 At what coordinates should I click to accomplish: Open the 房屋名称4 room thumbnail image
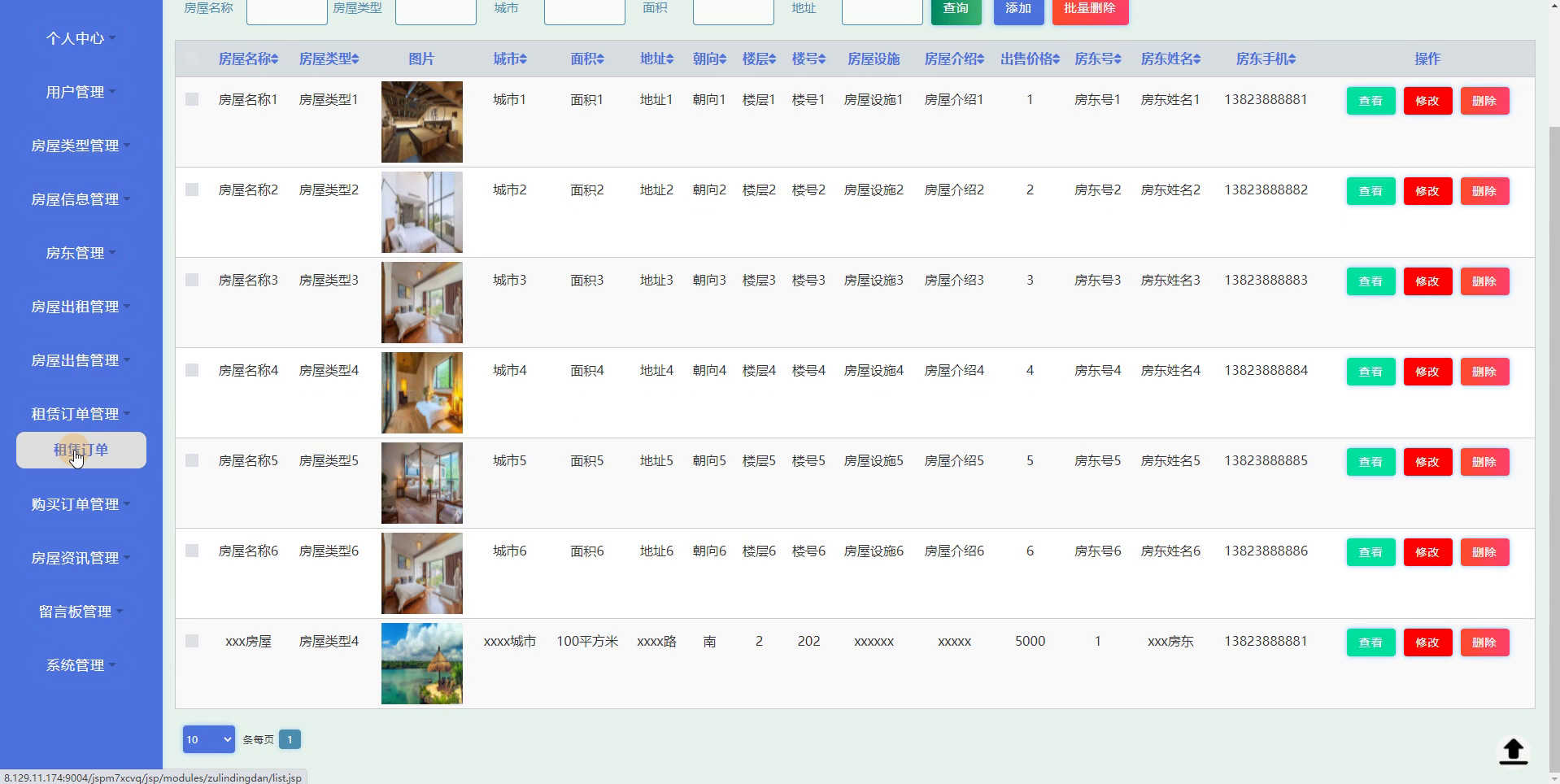[x=421, y=393]
